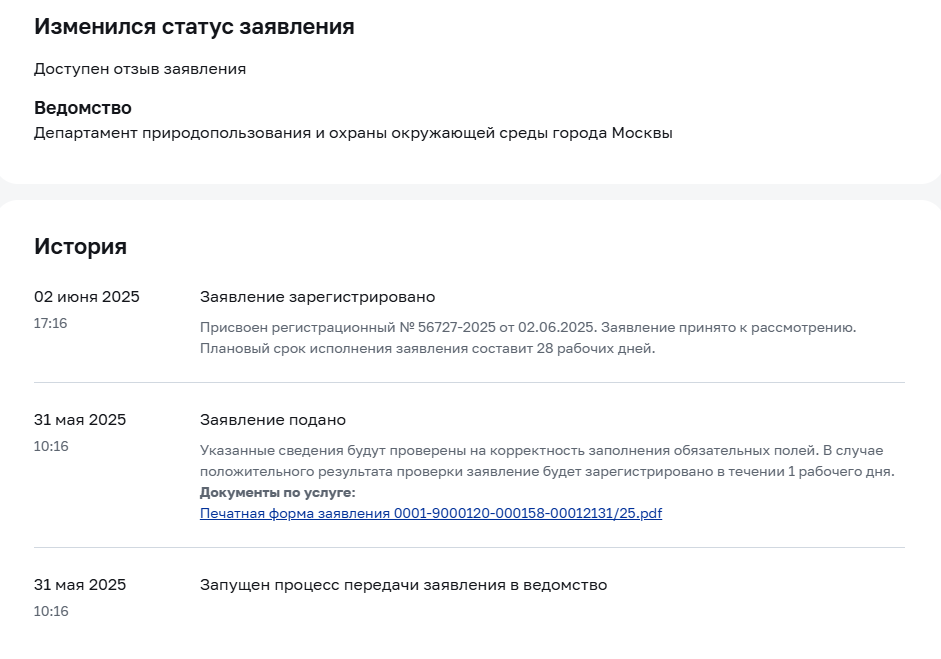Viewport: 941px width, 659px height.
Task: Select the 'Запущен процесс передачи заявления в ведомство' entry
Action: [403, 585]
